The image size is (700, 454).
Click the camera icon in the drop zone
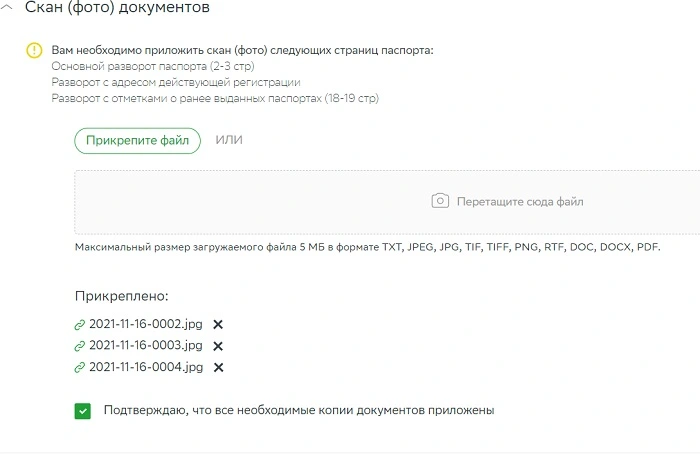440,201
